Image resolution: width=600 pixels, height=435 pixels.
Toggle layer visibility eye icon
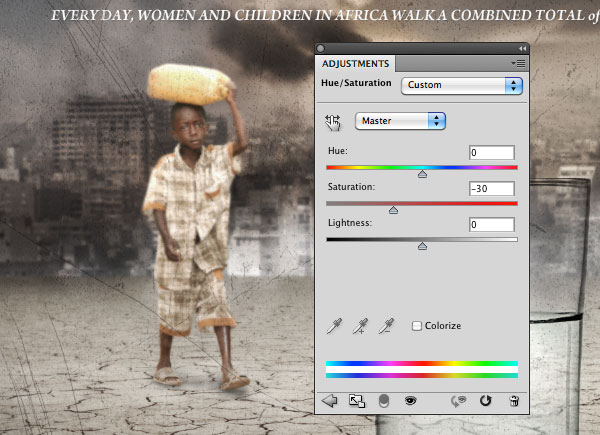click(x=411, y=401)
